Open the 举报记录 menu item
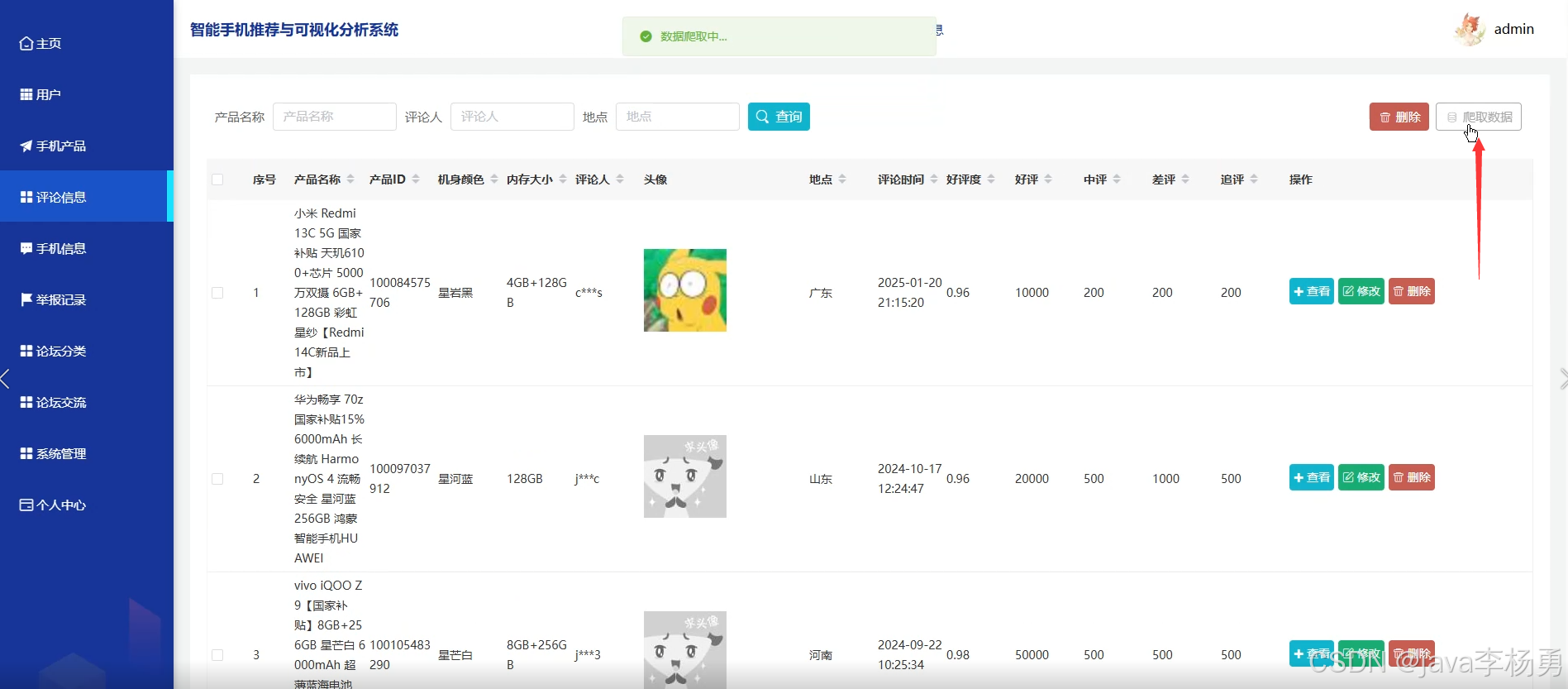1568x689 pixels. (x=86, y=299)
